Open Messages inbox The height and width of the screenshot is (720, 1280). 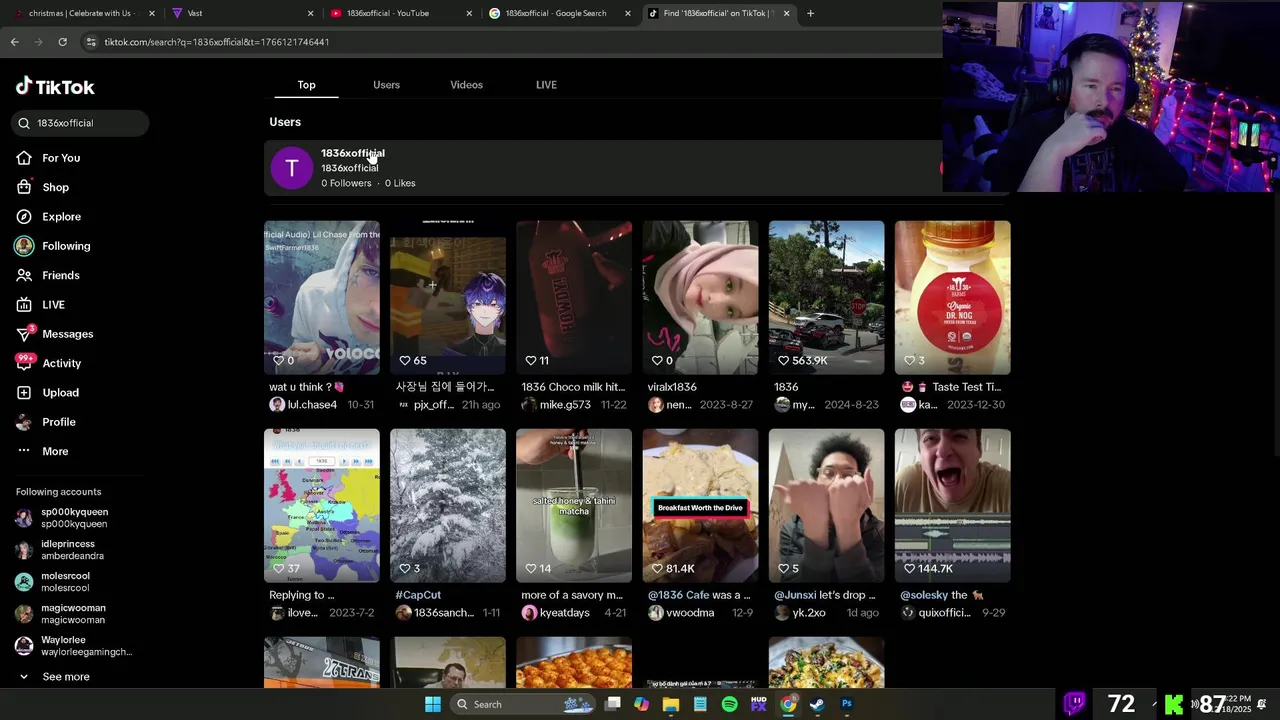67,334
